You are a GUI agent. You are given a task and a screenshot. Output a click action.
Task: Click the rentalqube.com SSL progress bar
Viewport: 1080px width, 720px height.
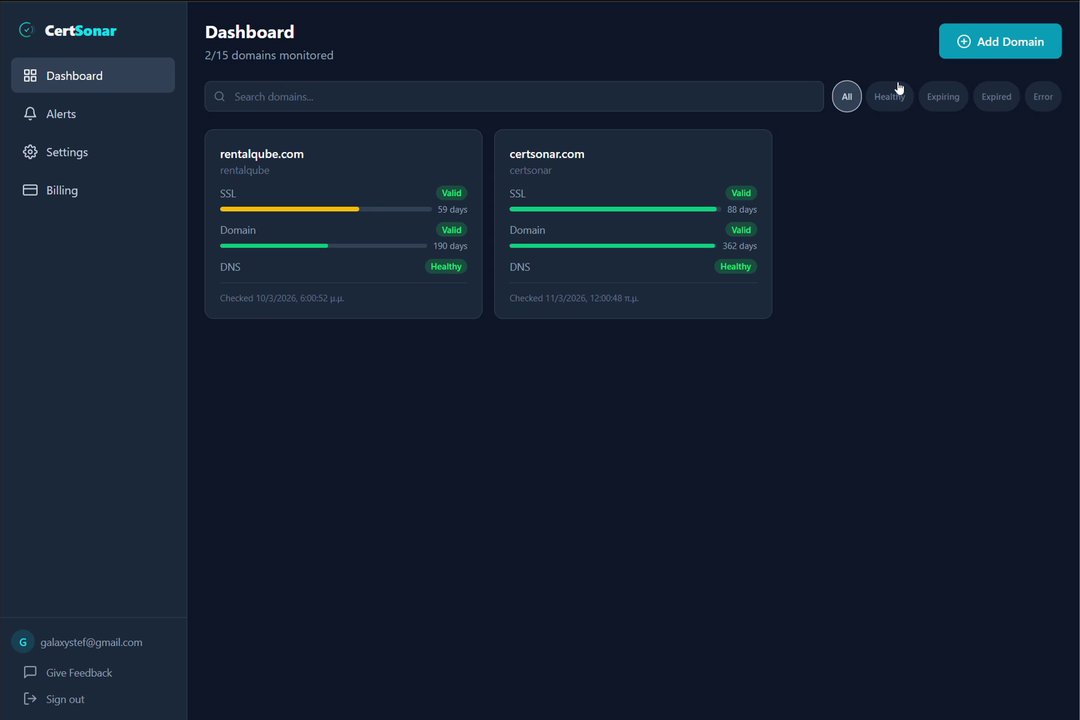[x=325, y=209]
